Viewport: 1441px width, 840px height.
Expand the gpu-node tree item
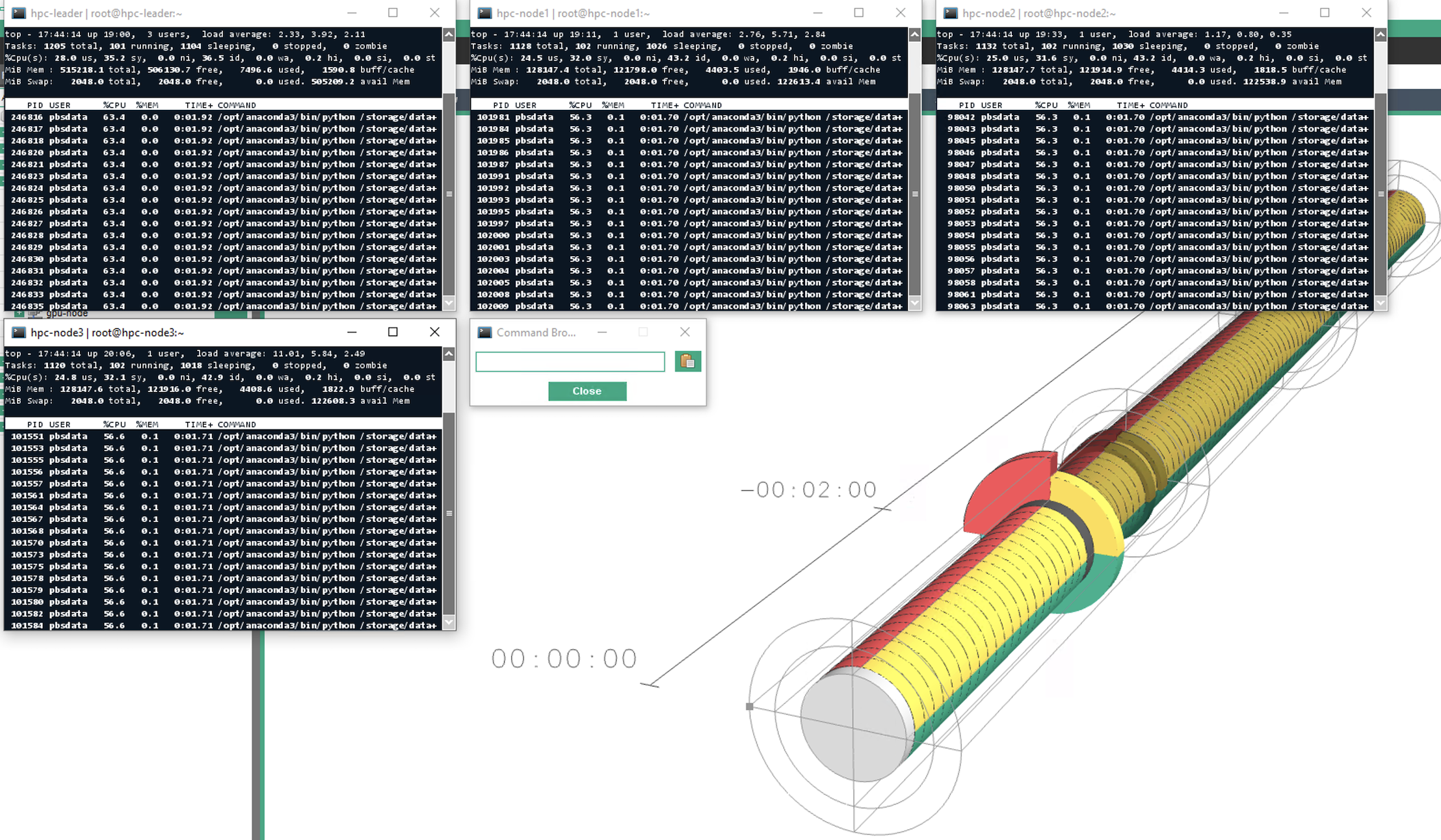[x=20, y=314]
